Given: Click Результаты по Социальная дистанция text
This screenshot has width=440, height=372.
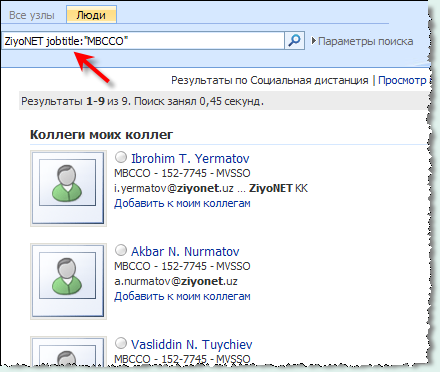Looking at the screenshot, I should (270, 80).
